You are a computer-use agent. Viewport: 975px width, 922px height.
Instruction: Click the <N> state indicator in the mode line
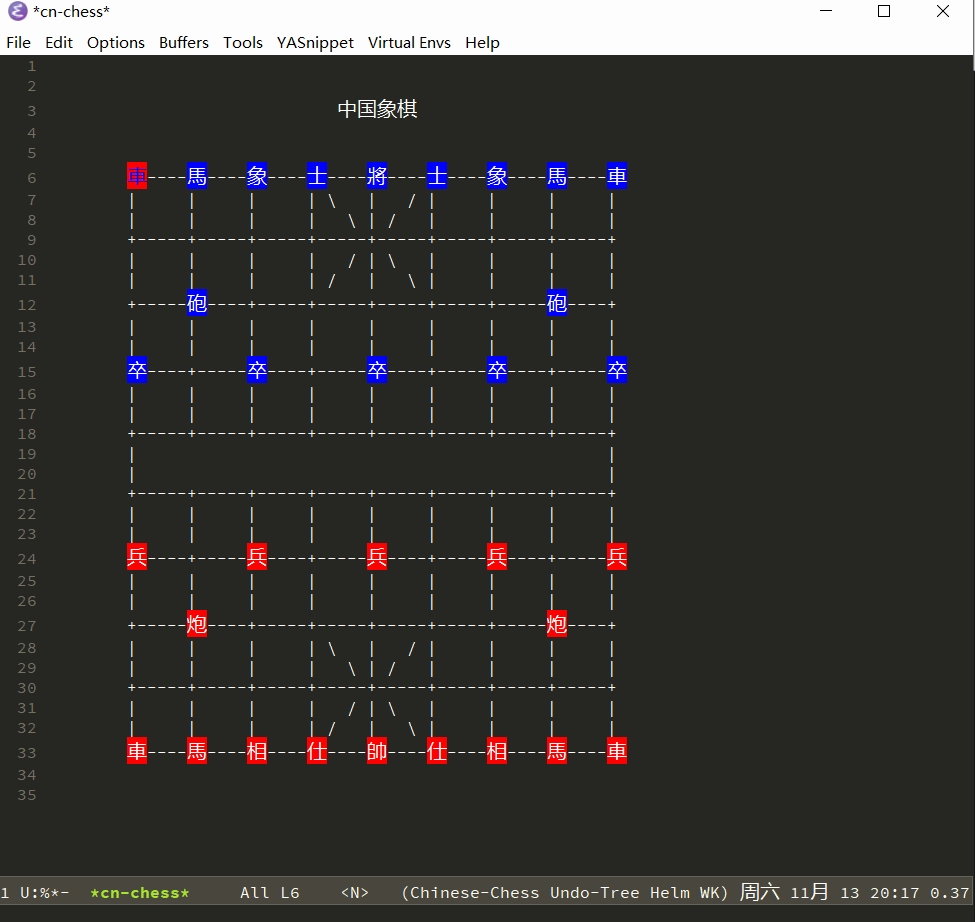point(355,893)
